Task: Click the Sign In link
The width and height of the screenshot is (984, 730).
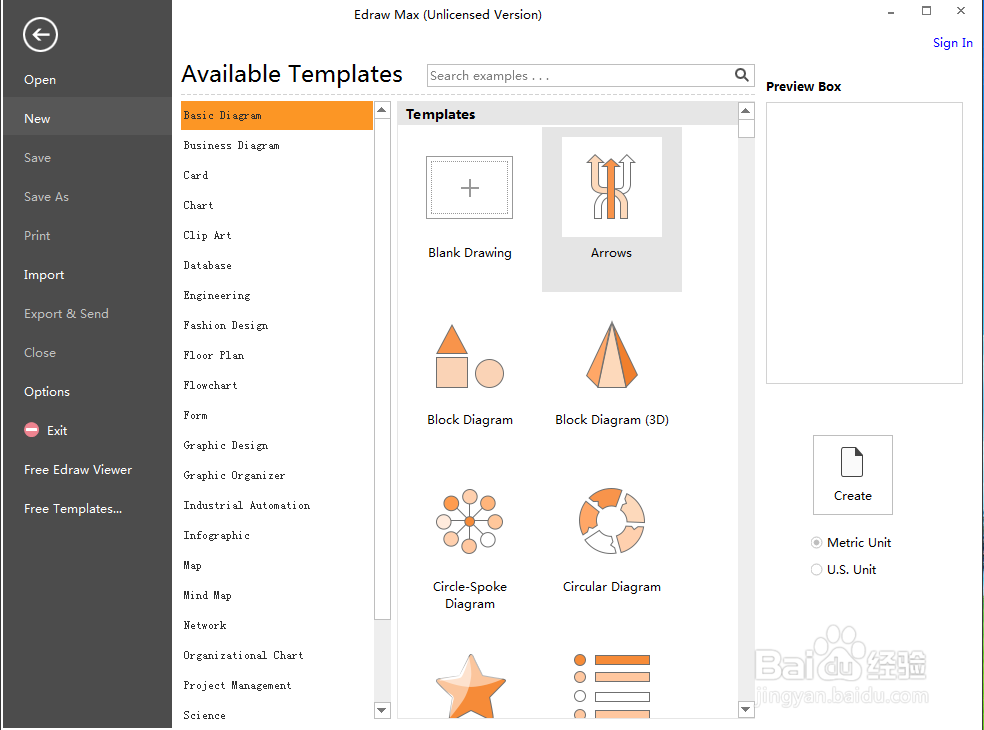Action: point(953,43)
